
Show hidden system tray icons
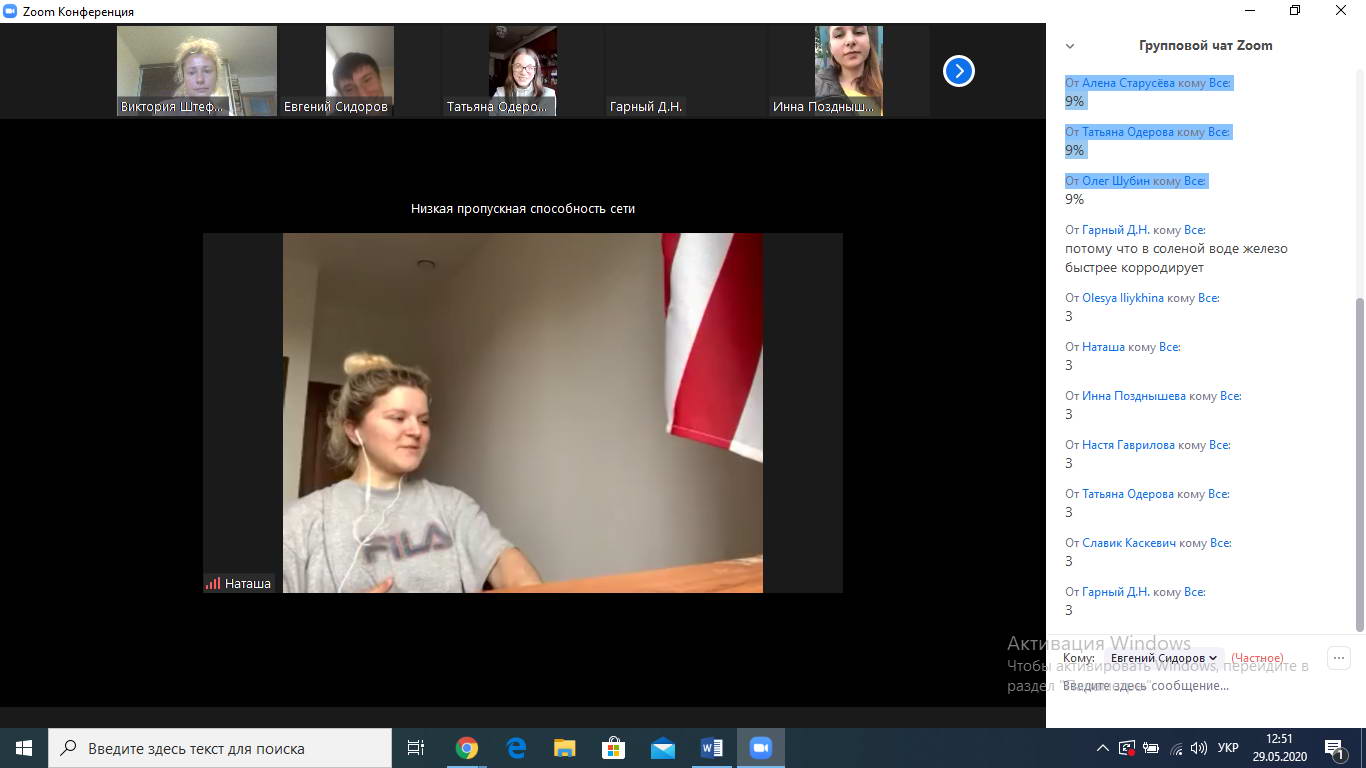[1103, 748]
